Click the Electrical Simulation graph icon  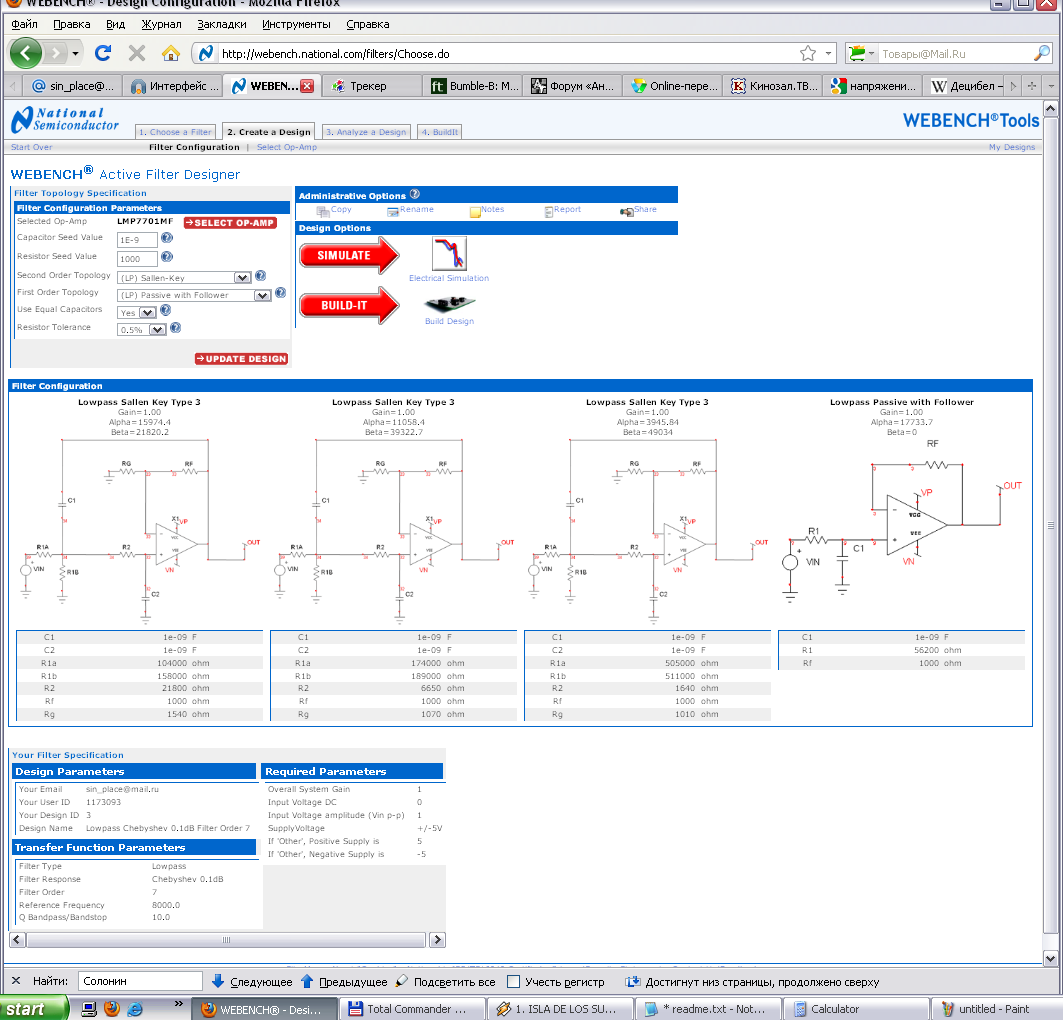coord(449,253)
